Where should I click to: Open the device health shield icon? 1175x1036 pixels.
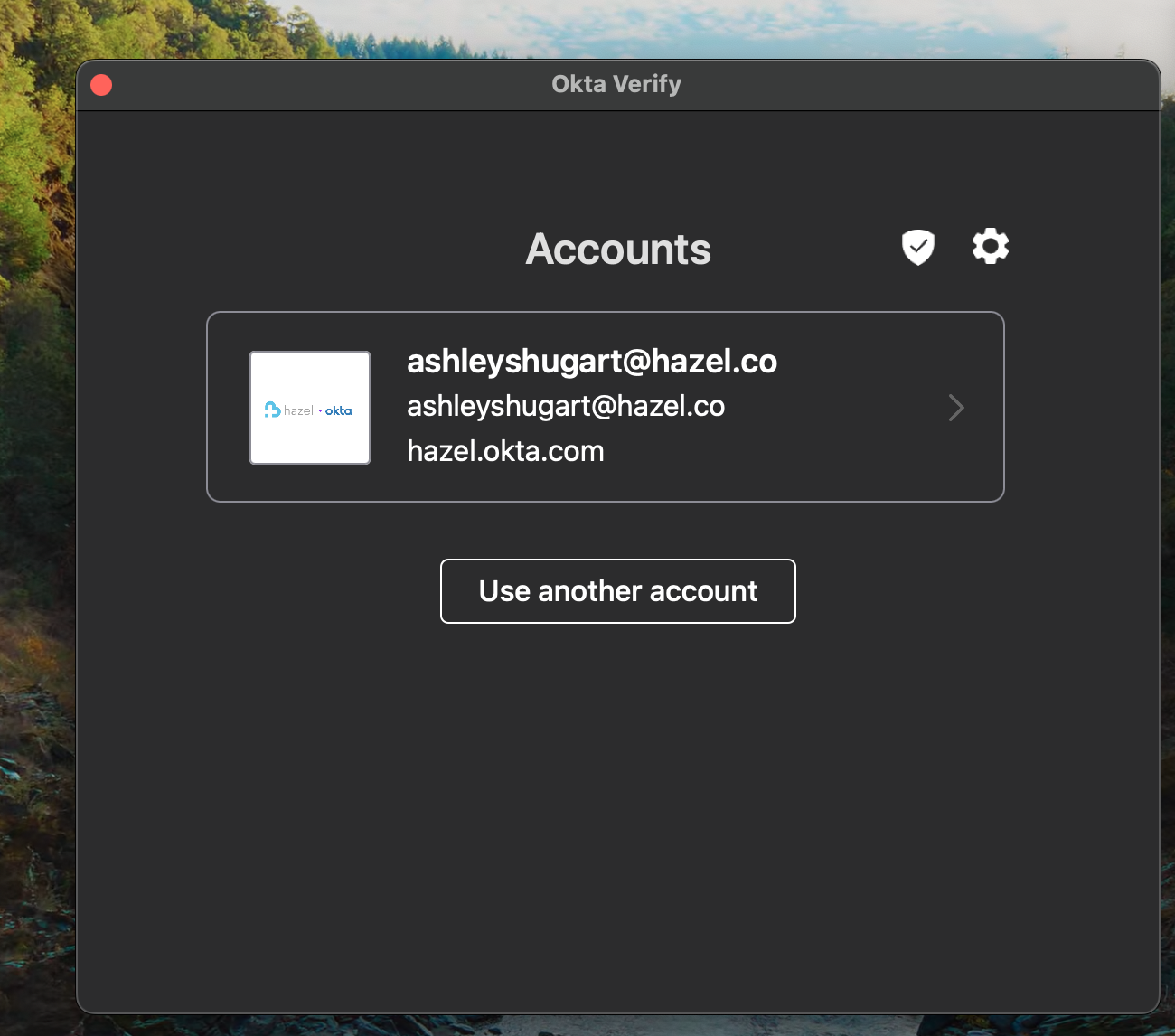click(917, 247)
